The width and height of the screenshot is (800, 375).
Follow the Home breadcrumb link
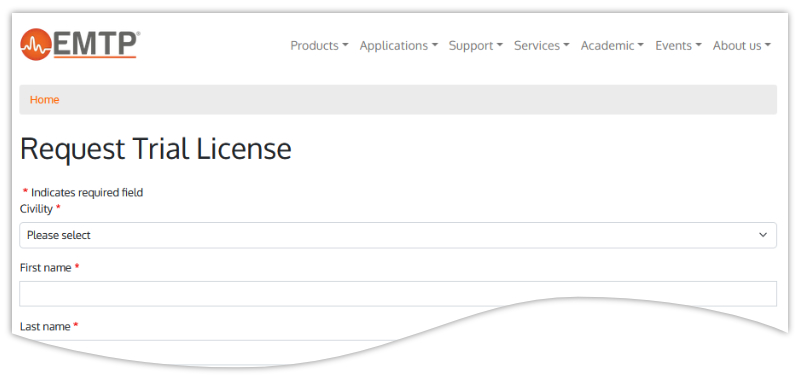tap(44, 99)
